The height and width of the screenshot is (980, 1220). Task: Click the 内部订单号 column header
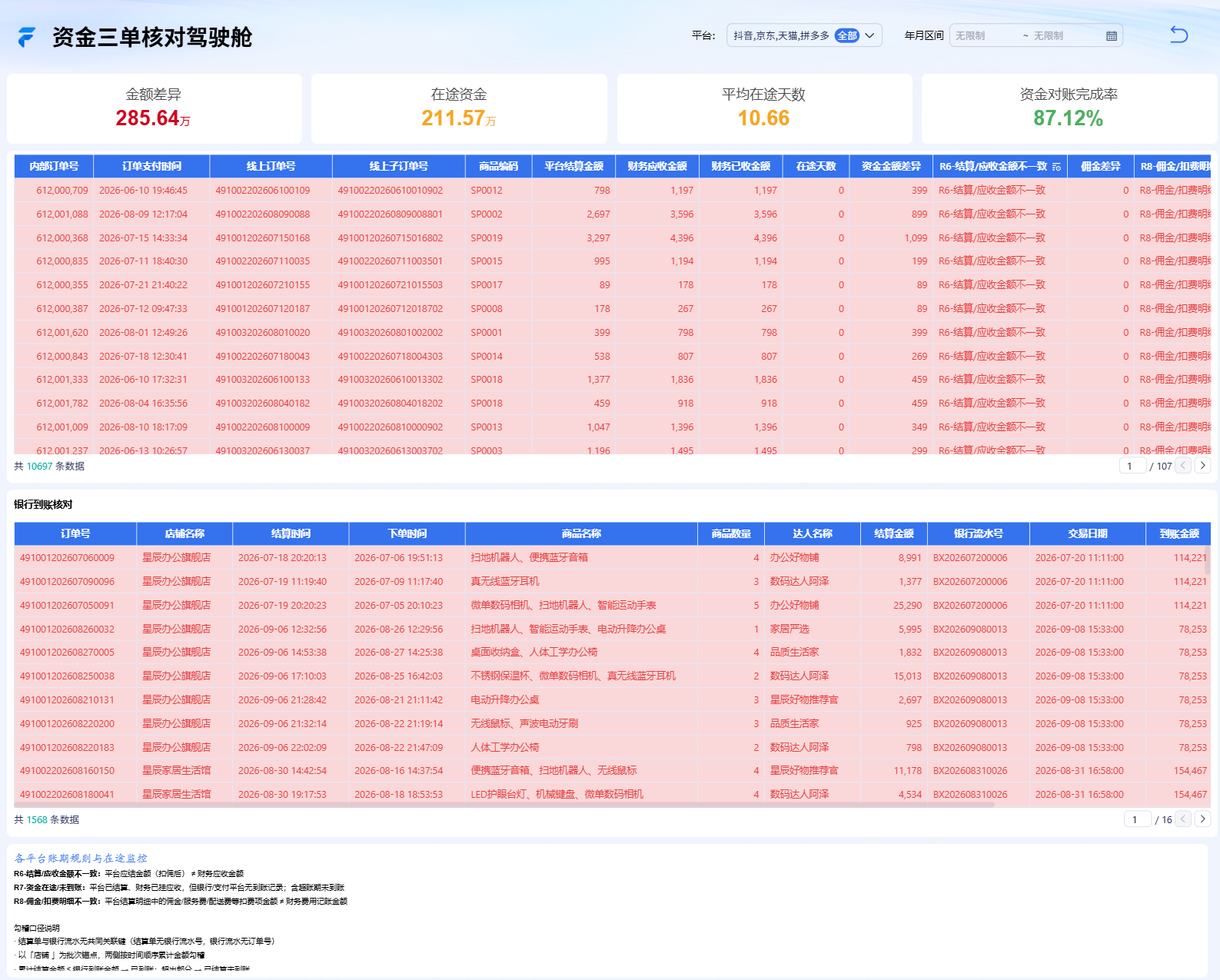coord(54,166)
